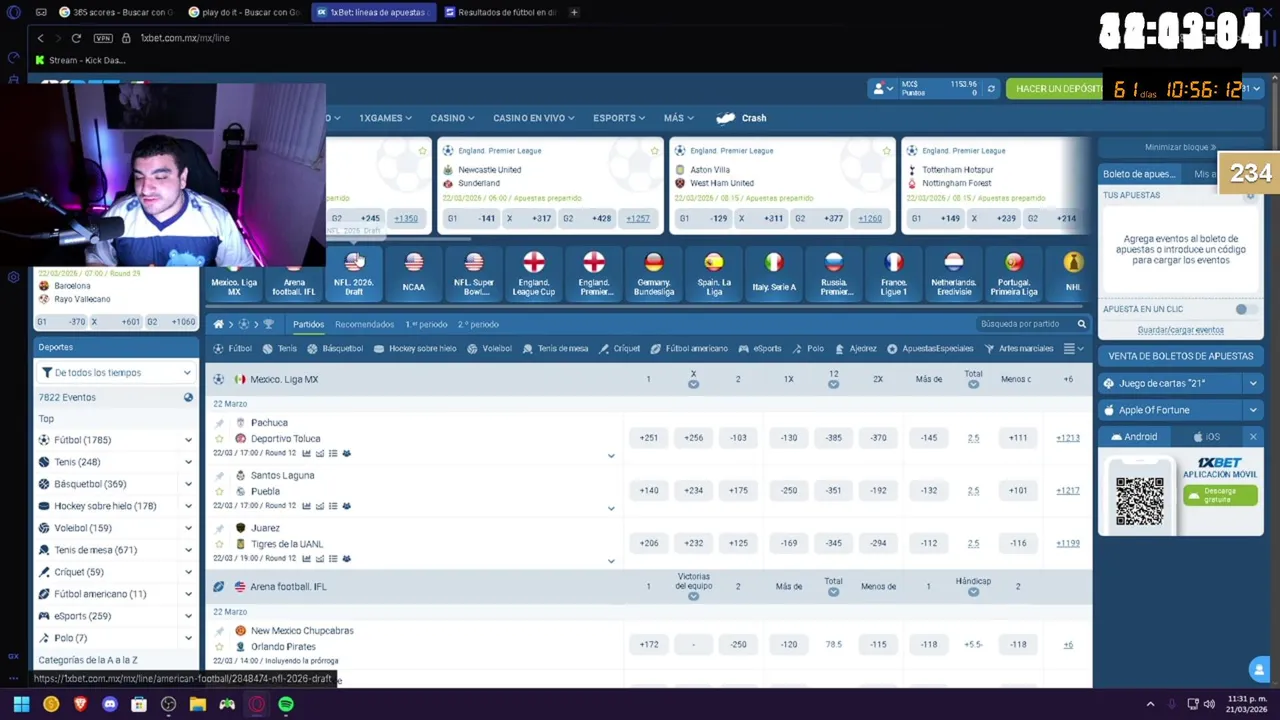Open the 1XGAMES menu
The width and height of the screenshot is (1280, 720).
pyautogui.click(x=385, y=118)
